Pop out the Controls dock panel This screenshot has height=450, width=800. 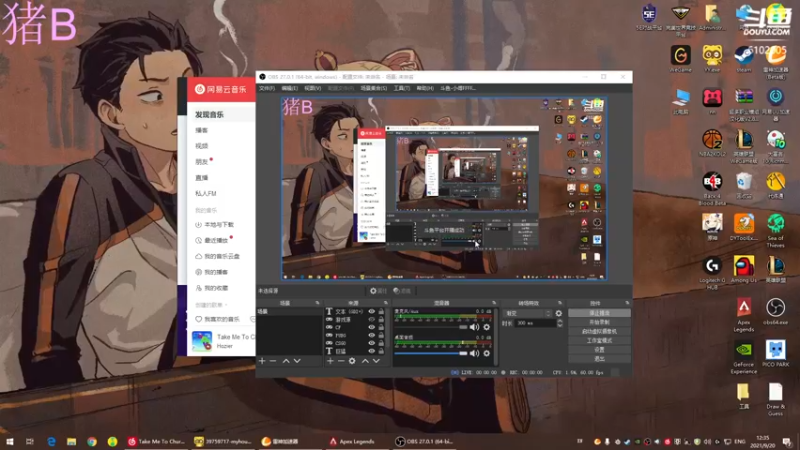click(x=627, y=303)
